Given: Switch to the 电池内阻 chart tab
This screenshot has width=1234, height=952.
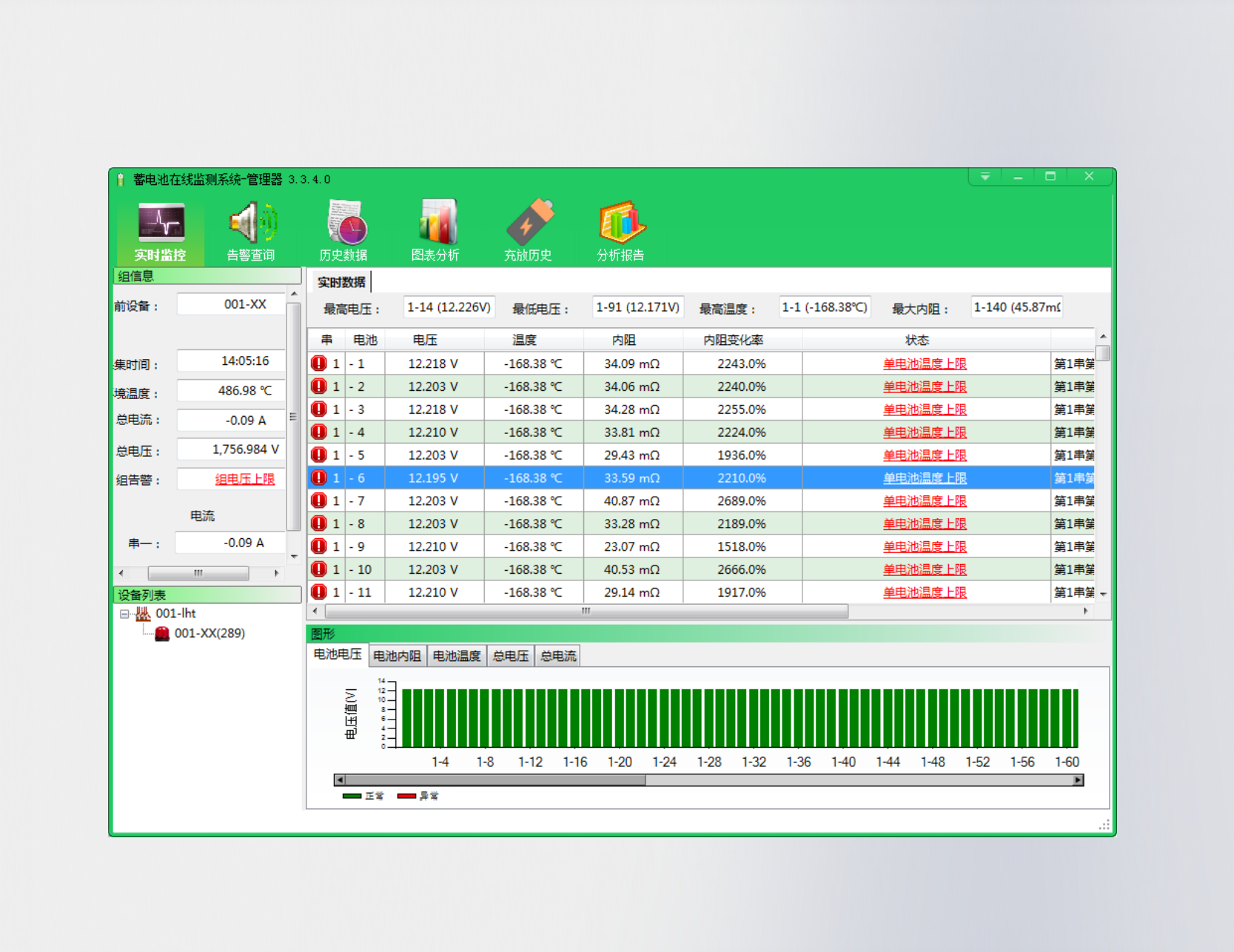Looking at the screenshot, I should click(x=397, y=656).
